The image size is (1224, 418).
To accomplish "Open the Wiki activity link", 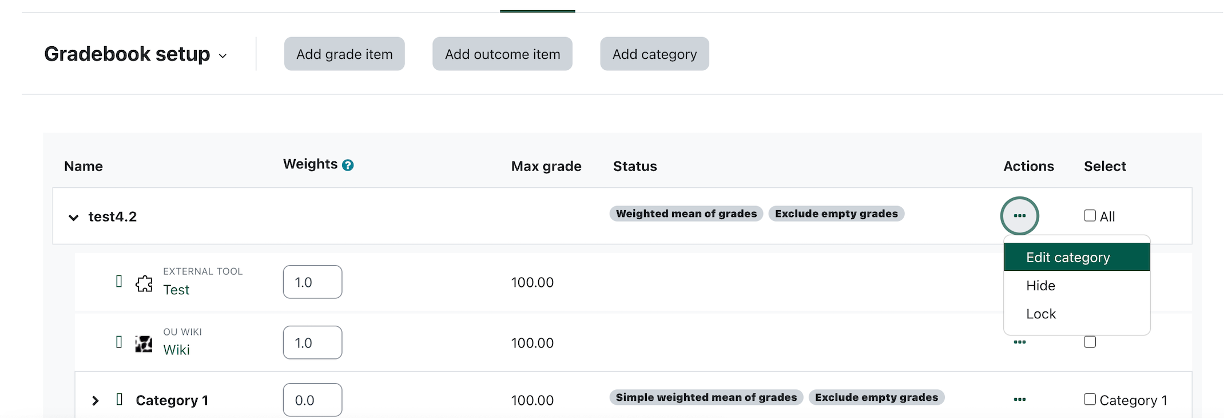I will tap(176, 350).
